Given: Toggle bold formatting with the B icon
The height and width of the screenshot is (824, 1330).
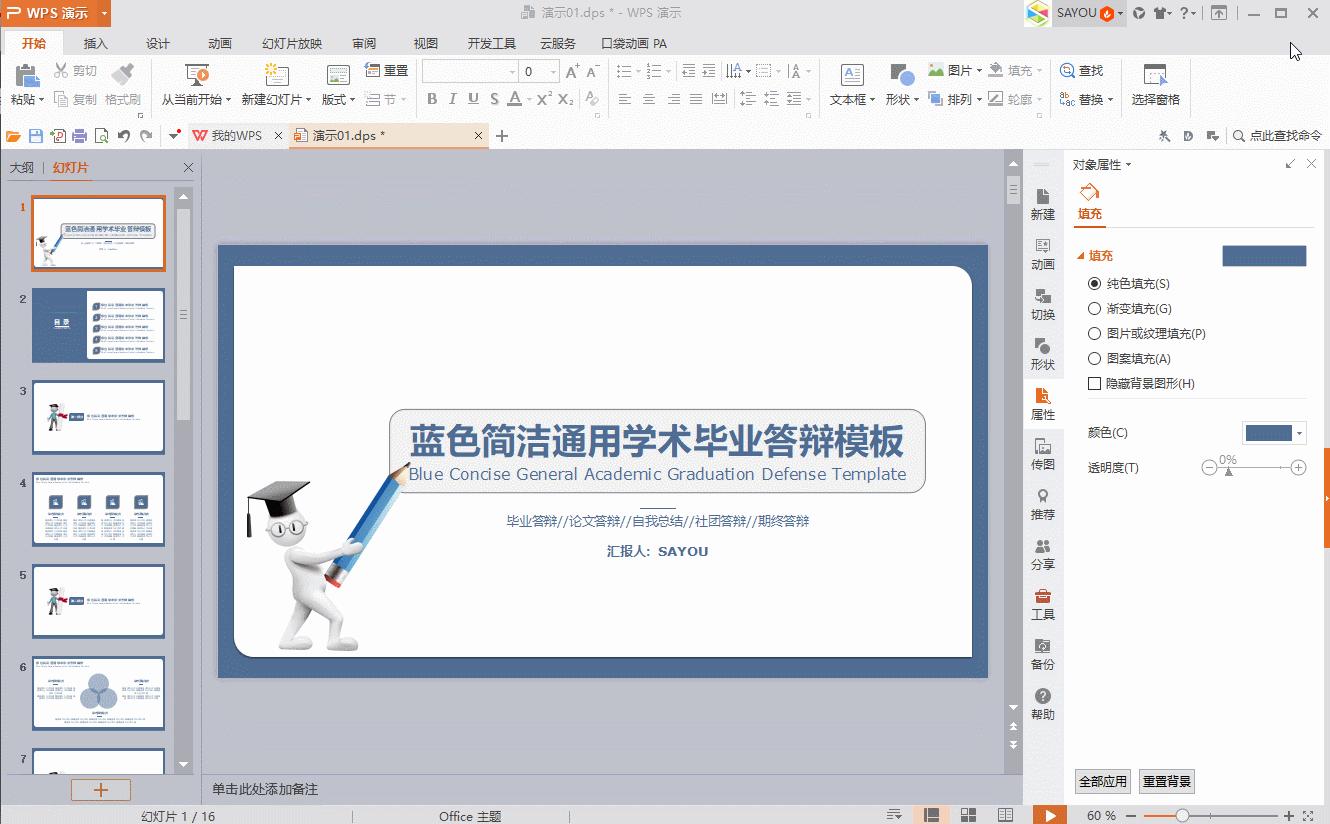Looking at the screenshot, I should [x=432, y=99].
